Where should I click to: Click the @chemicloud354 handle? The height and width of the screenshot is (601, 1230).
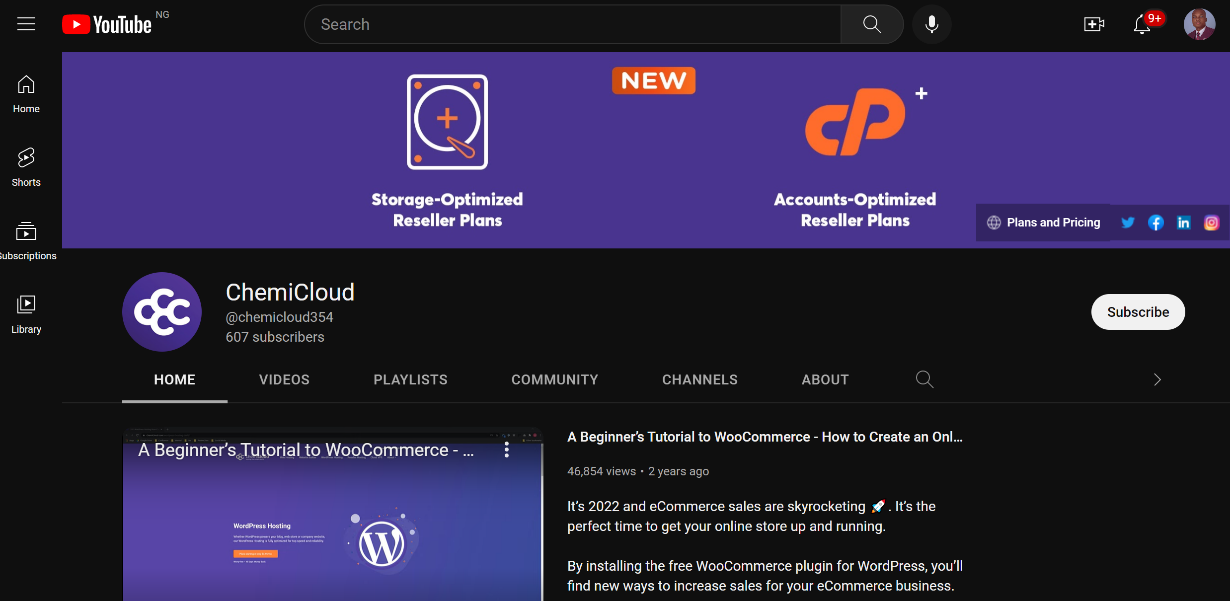tap(279, 317)
